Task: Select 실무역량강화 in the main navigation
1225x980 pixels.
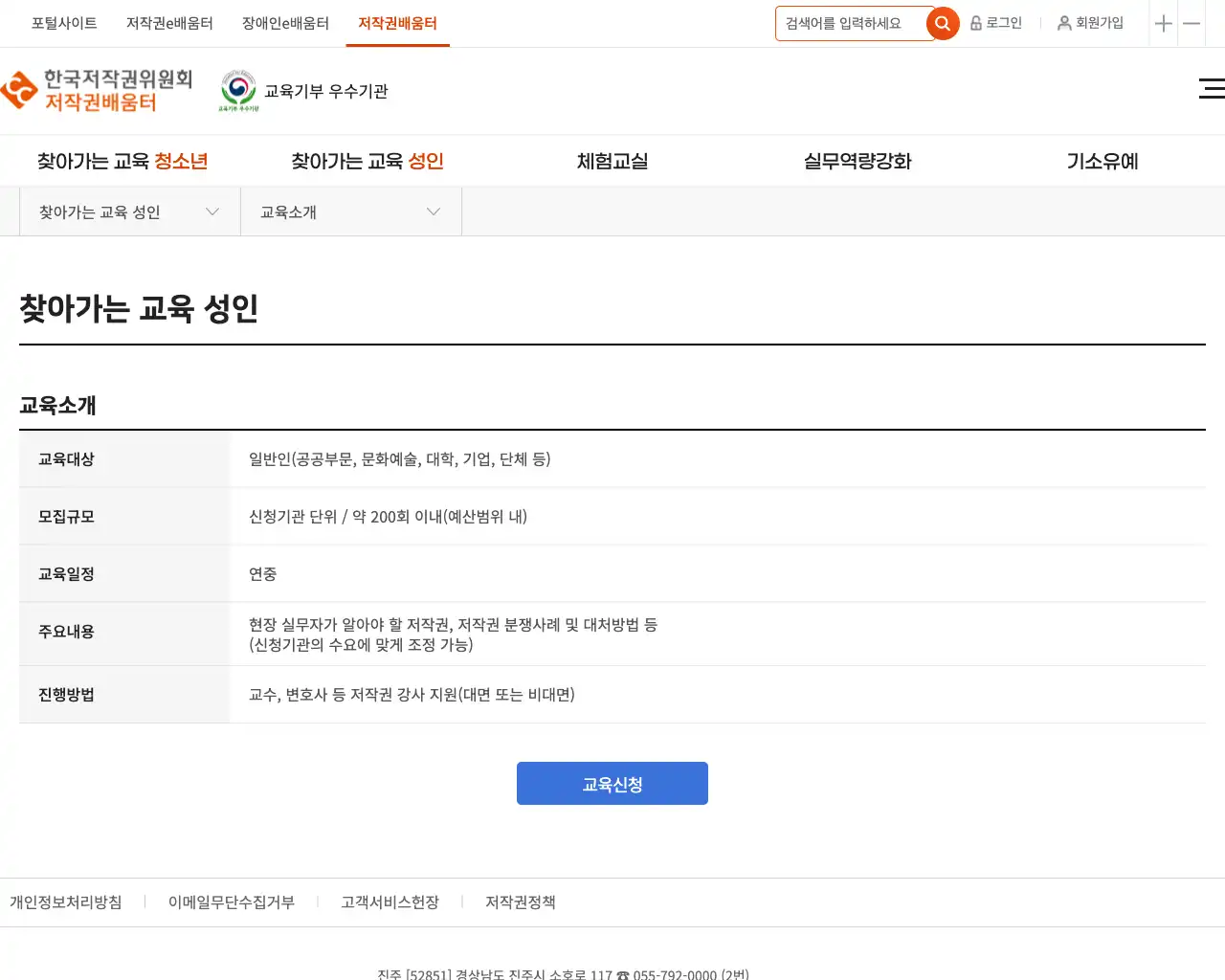Action: click(x=857, y=161)
